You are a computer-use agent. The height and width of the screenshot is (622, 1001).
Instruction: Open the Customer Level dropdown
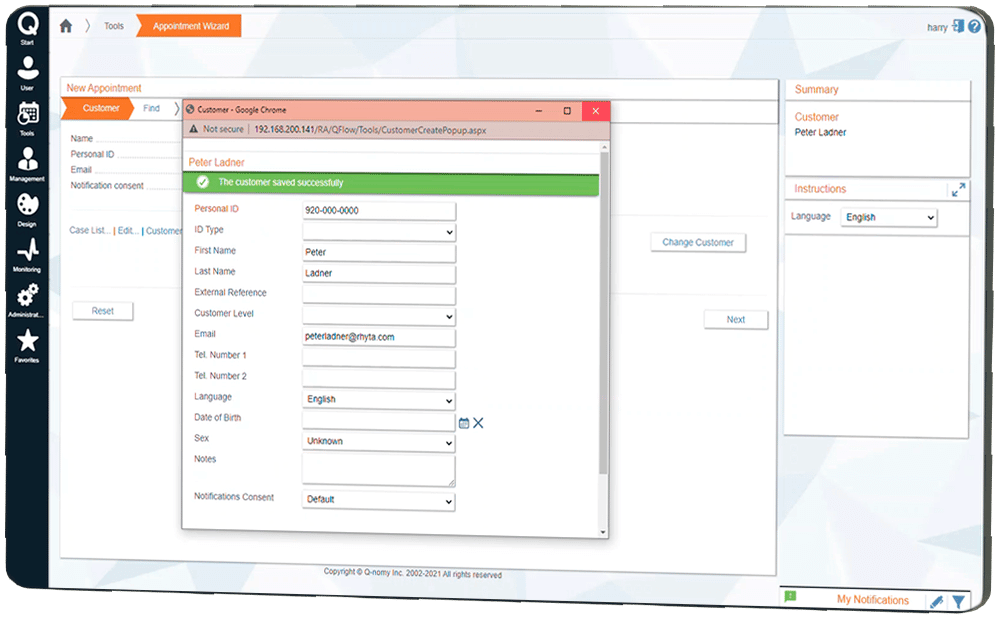379,316
